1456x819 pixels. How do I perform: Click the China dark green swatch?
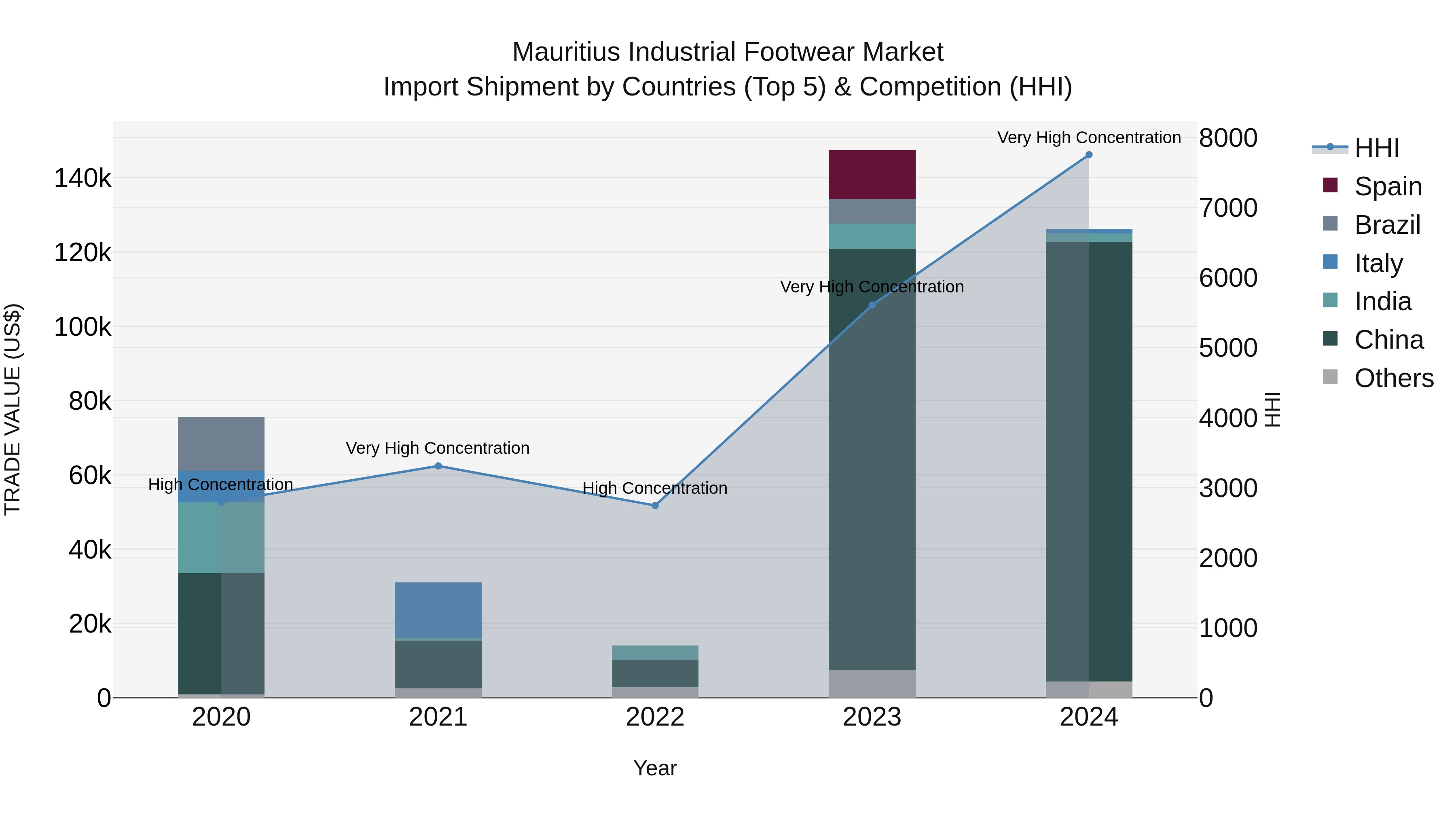click(x=1331, y=339)
